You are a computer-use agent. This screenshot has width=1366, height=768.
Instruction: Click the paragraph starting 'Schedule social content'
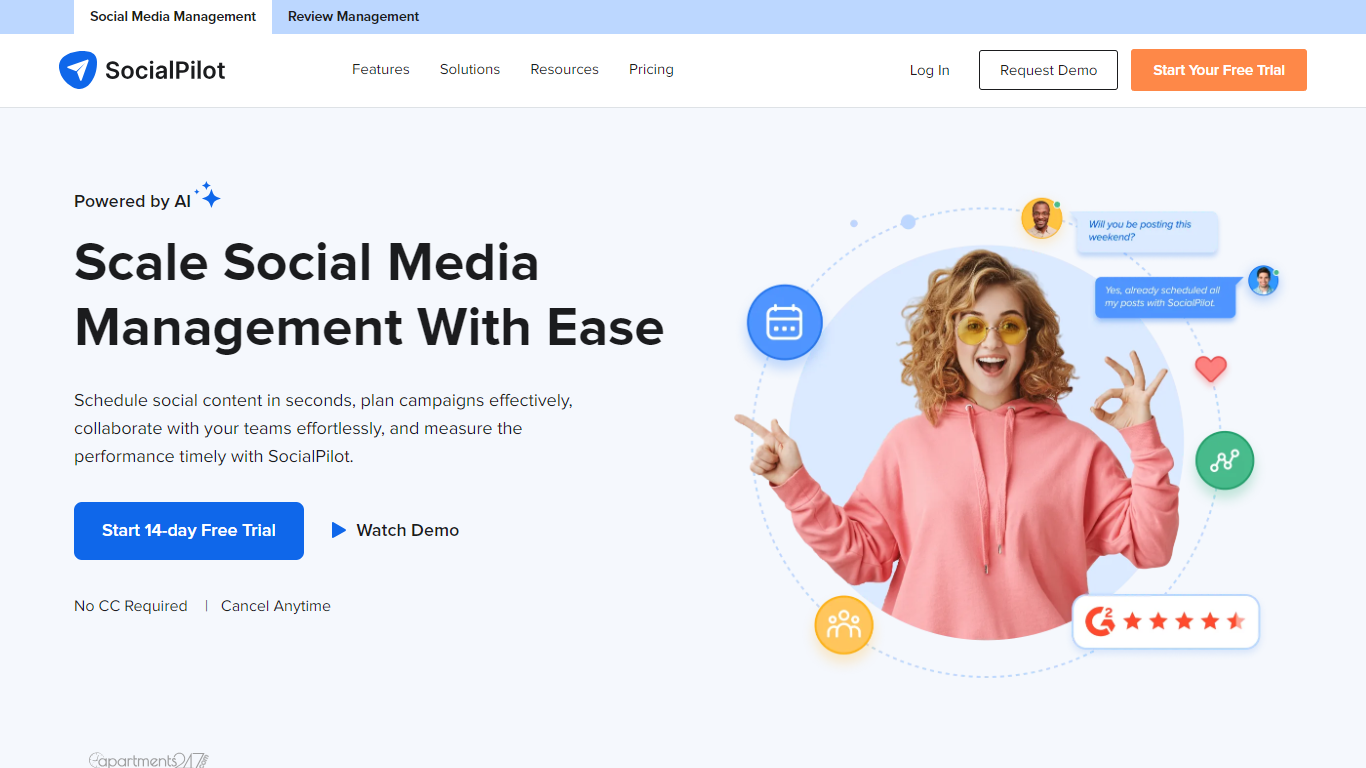[324, 428]
